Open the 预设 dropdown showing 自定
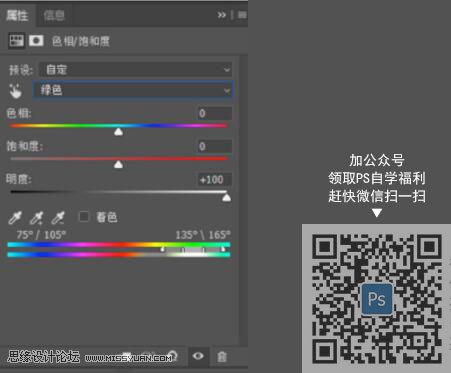Screen dimensions: 451x373 [x=136, y=70]
